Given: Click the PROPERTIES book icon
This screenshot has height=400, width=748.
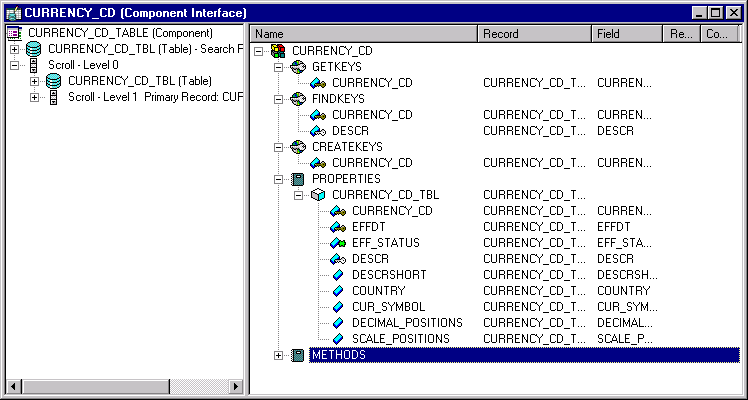Looking at the screenshot, I should click(297, 179).
